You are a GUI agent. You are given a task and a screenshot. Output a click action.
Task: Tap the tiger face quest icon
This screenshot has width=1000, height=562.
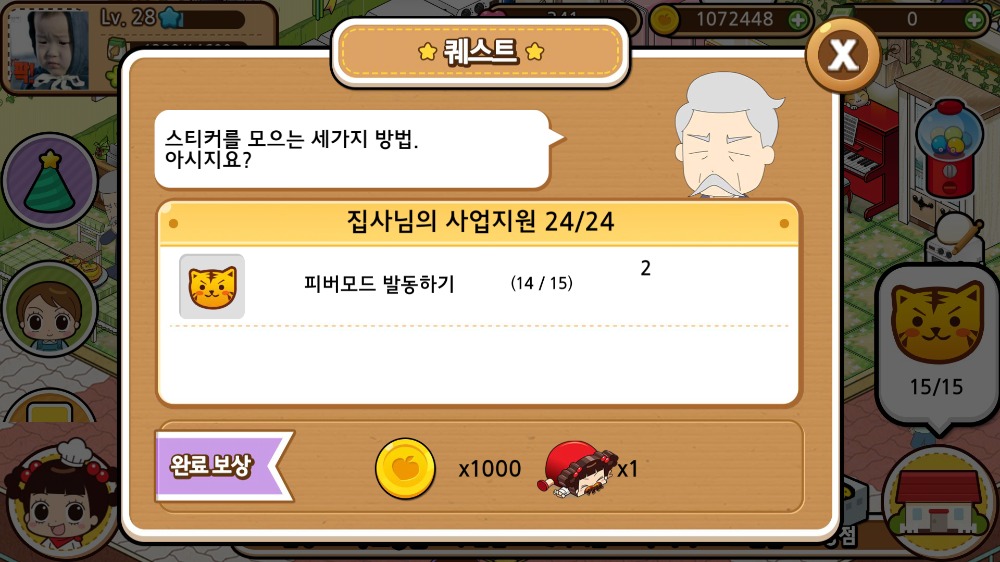[x=212, y=286]
